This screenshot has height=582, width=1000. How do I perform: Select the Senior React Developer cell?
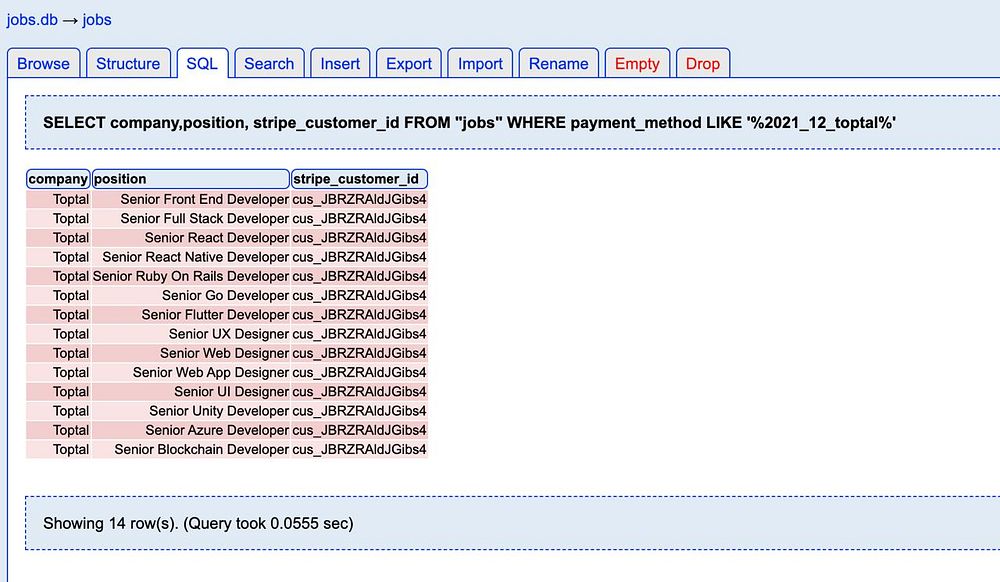click(191, 238)
